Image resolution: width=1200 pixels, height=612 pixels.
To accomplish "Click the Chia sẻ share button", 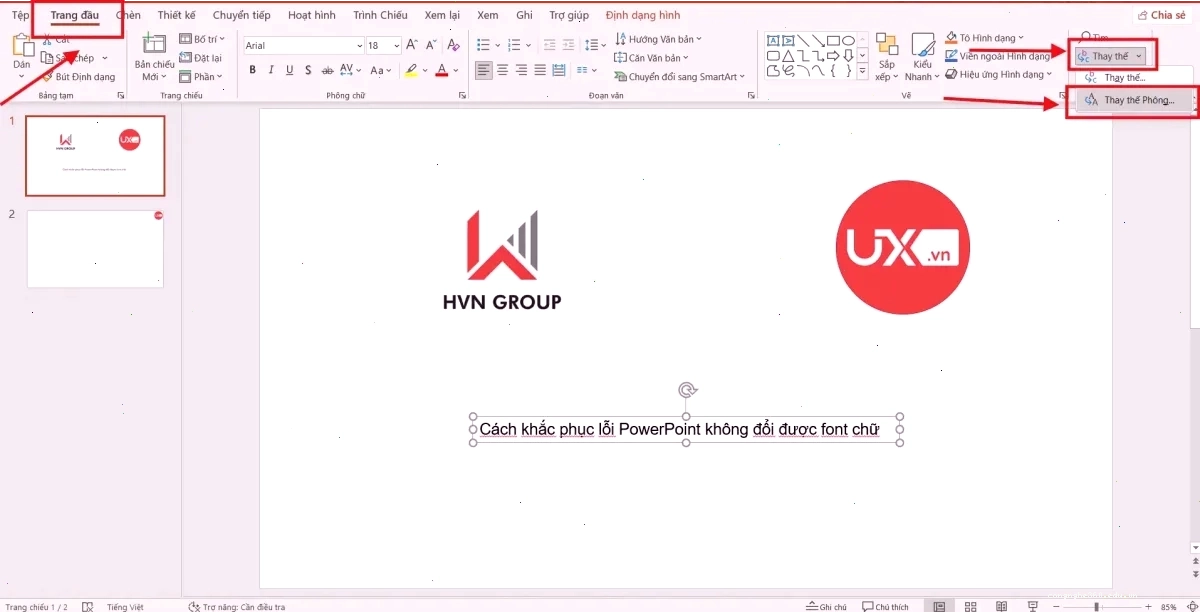I will [x=1160, y=15].
